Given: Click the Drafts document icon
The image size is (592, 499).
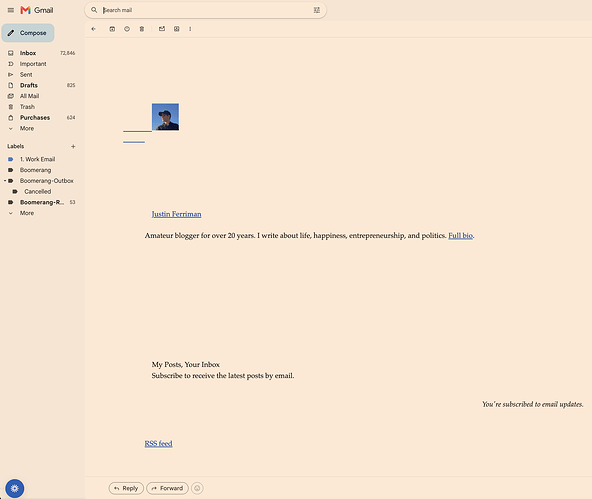Looking at the screenshot, I should [x=11, y=85].
